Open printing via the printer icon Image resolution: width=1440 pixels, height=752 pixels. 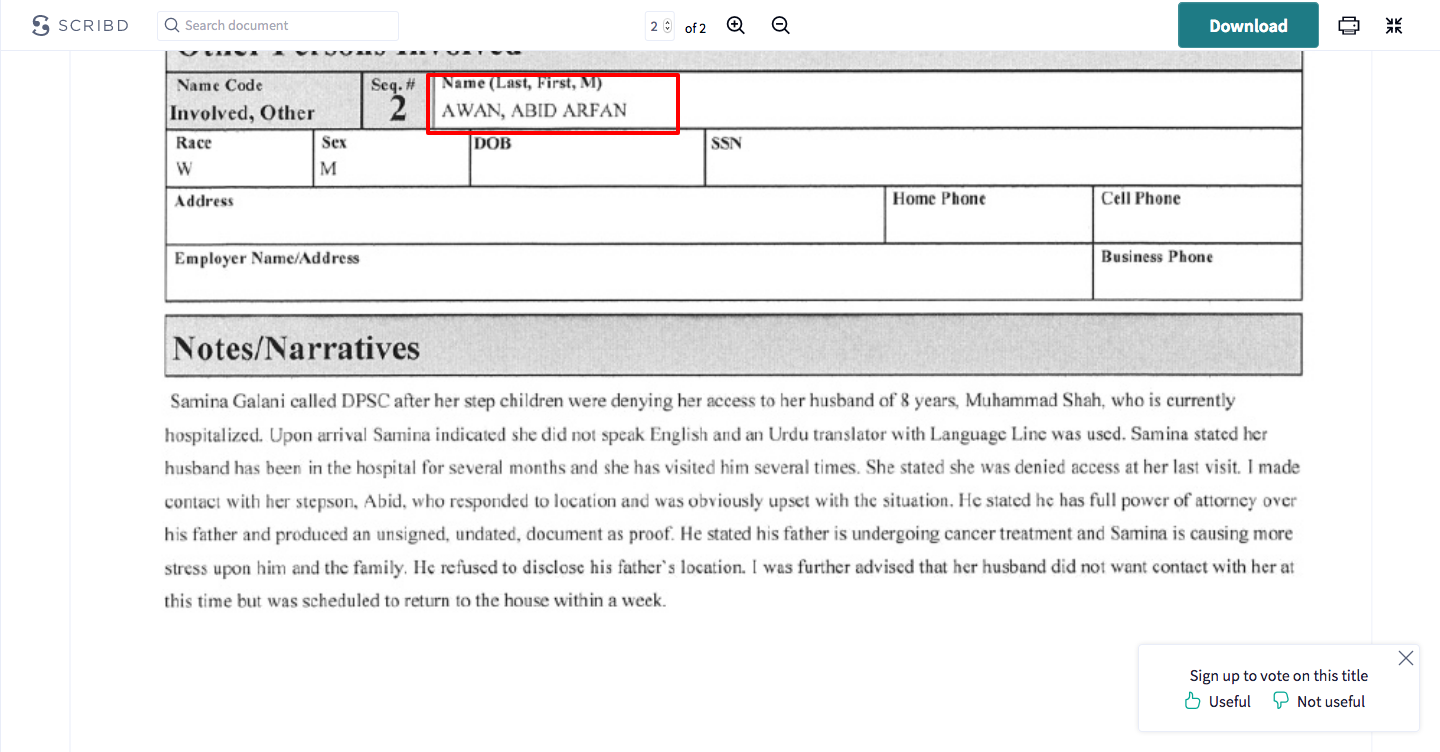coord(1348,25)
